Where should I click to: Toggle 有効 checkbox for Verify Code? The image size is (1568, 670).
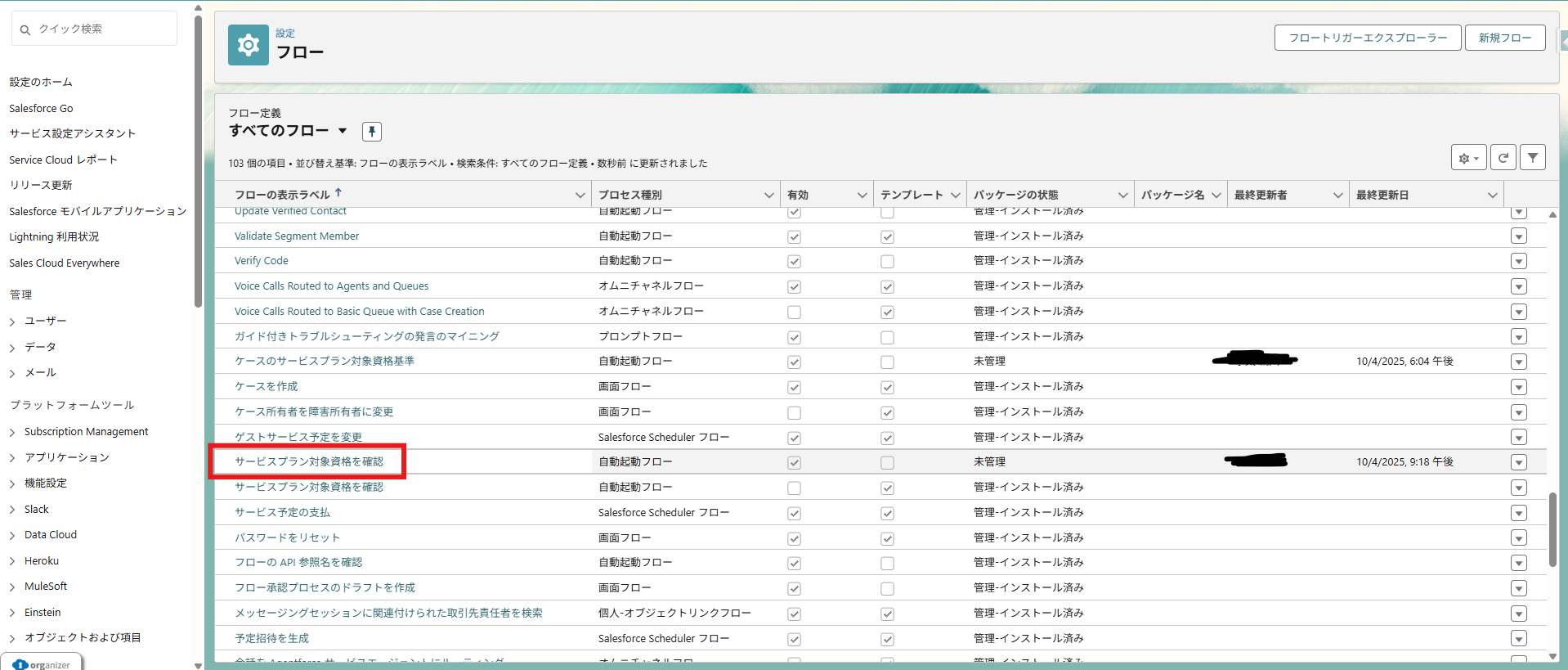(x=794, y=262)
